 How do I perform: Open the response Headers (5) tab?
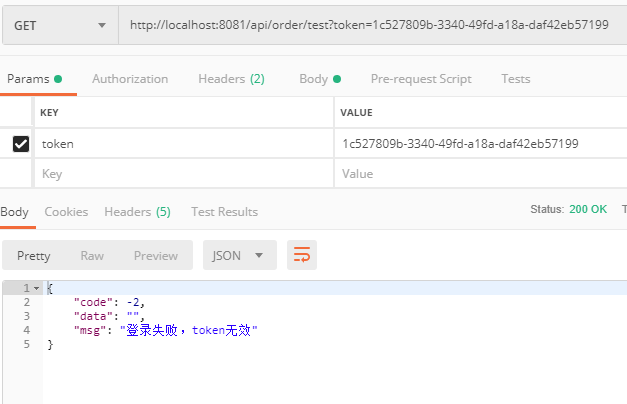pyautogui.click(x=137, y=212)
